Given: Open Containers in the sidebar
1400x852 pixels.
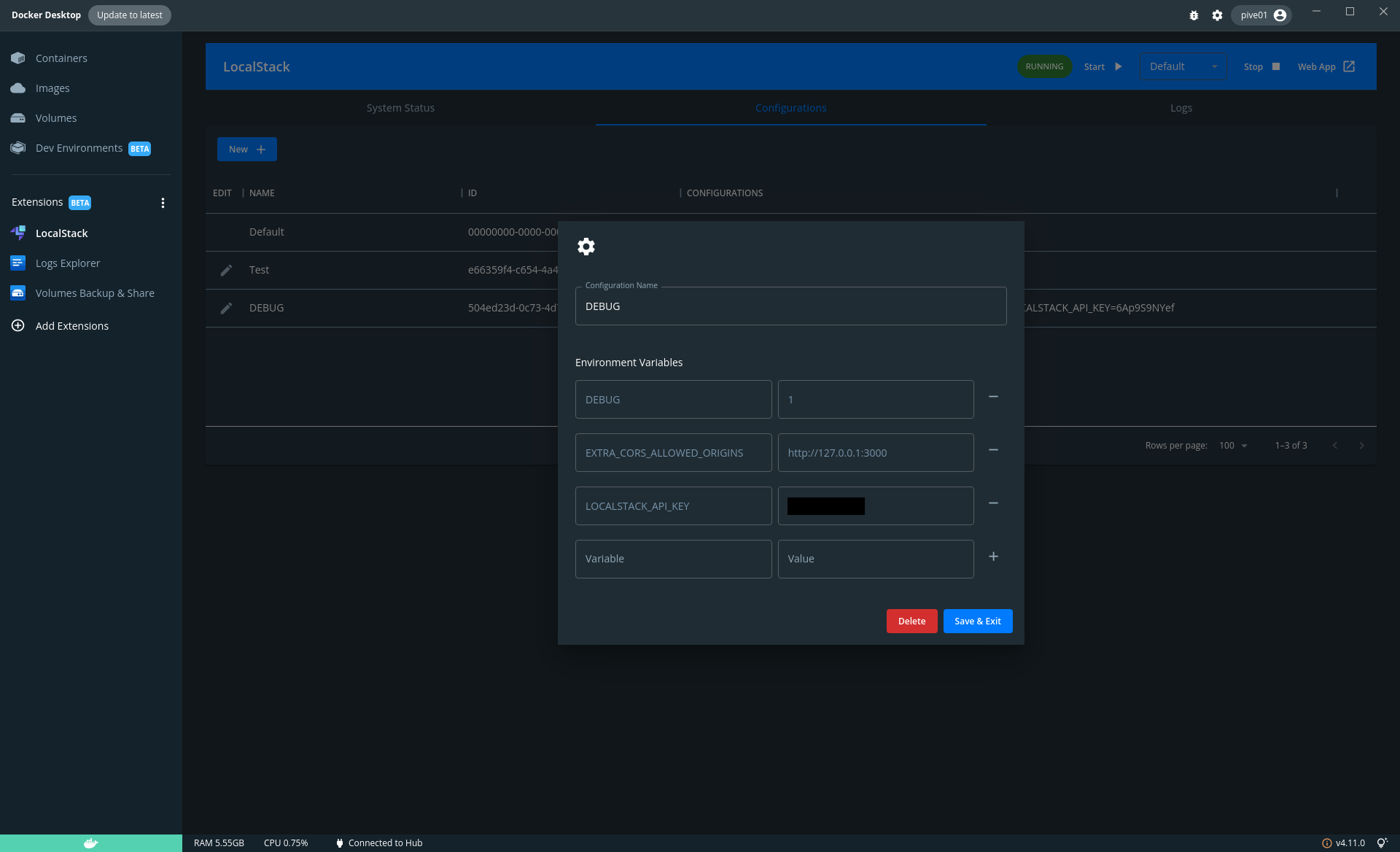Looking at the screenshot, I should click(61, 58).
